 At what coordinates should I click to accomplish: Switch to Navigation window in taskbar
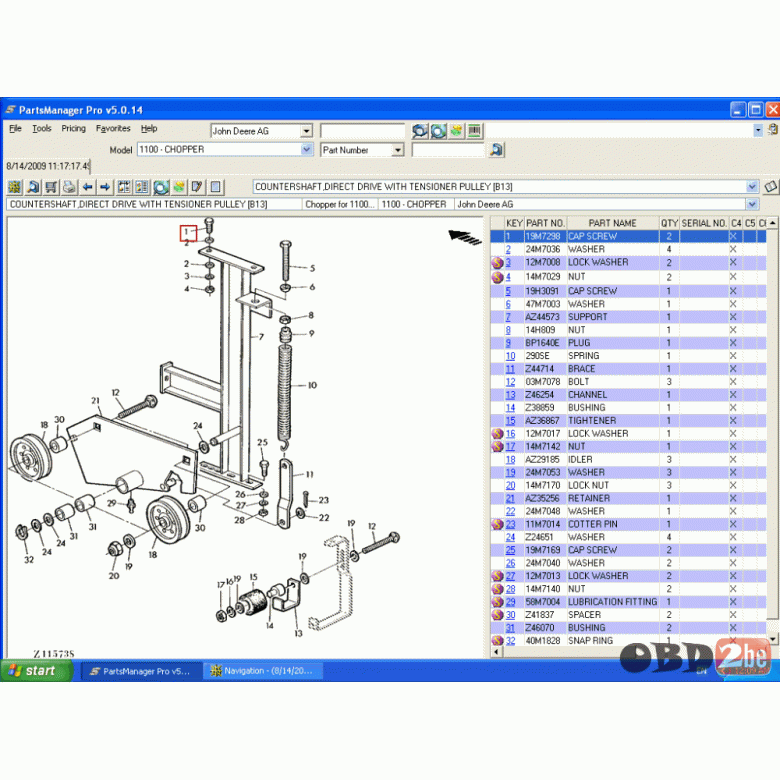[263, 671]
